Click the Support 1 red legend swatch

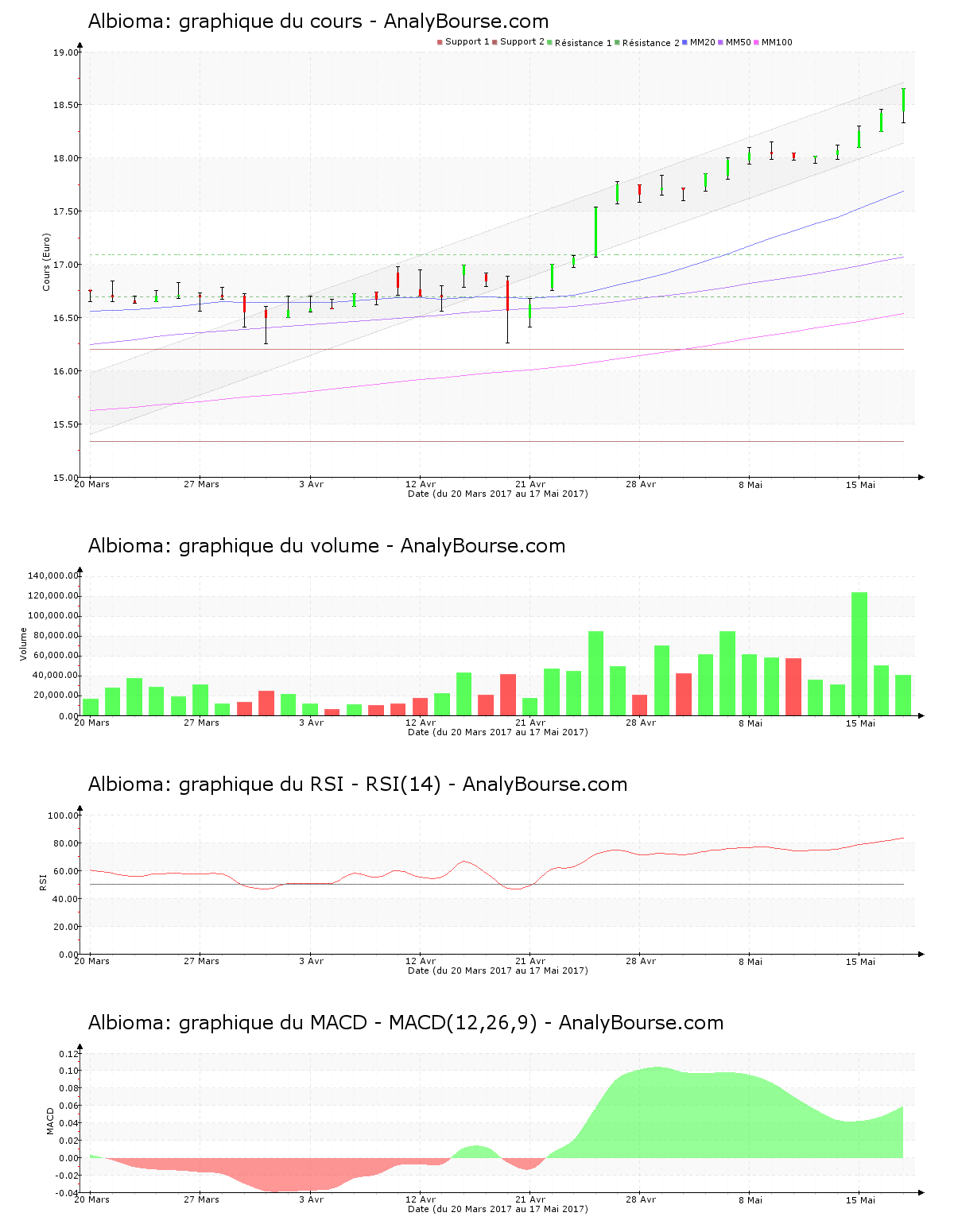tap(440, 42)
